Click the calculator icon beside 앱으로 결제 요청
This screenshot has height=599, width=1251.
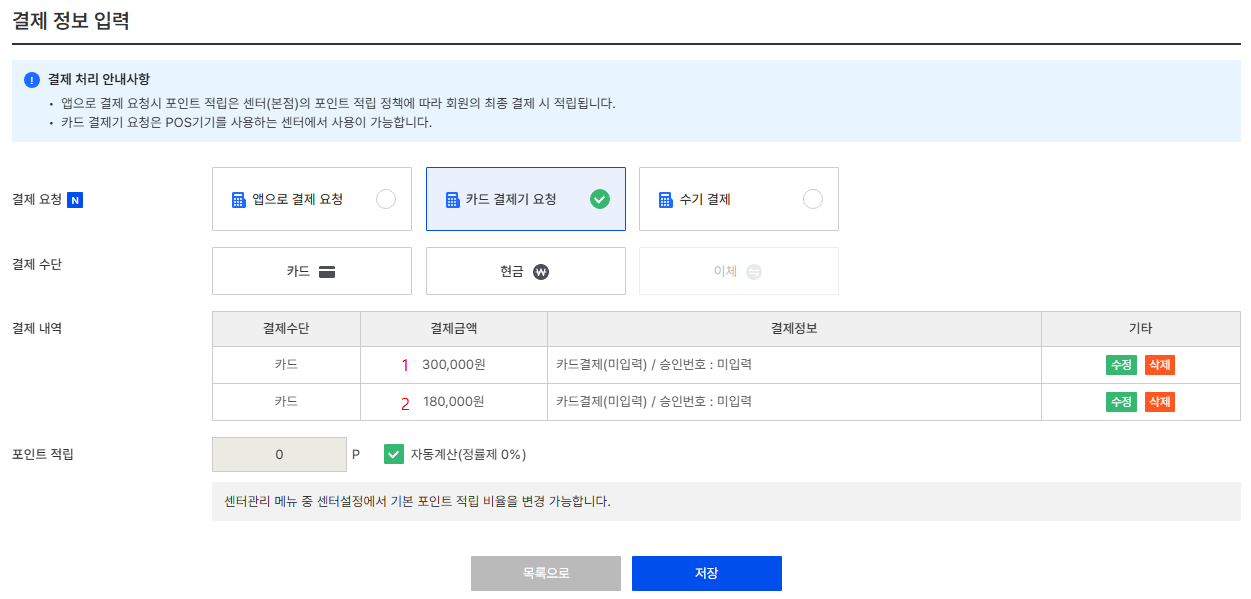coord(238,200)
